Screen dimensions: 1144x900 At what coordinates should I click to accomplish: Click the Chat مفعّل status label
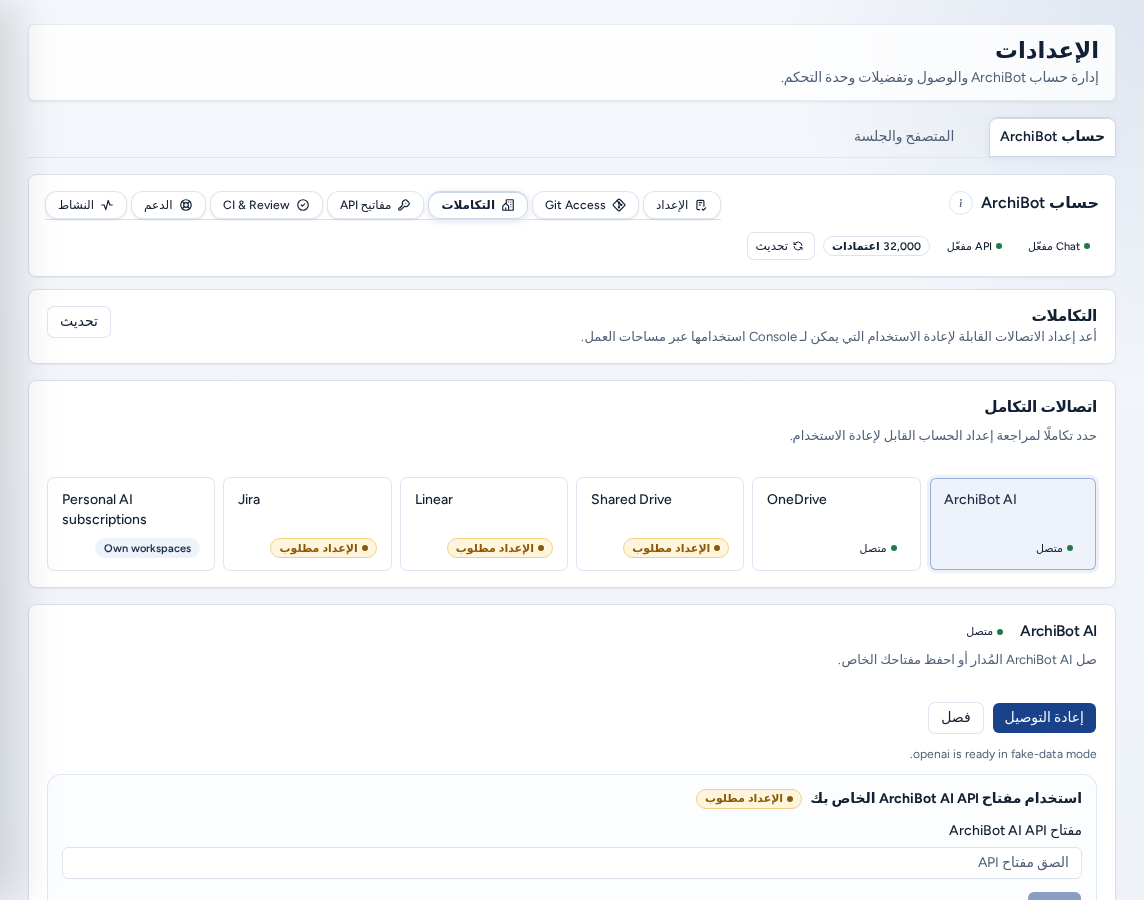click(1059, 247)
